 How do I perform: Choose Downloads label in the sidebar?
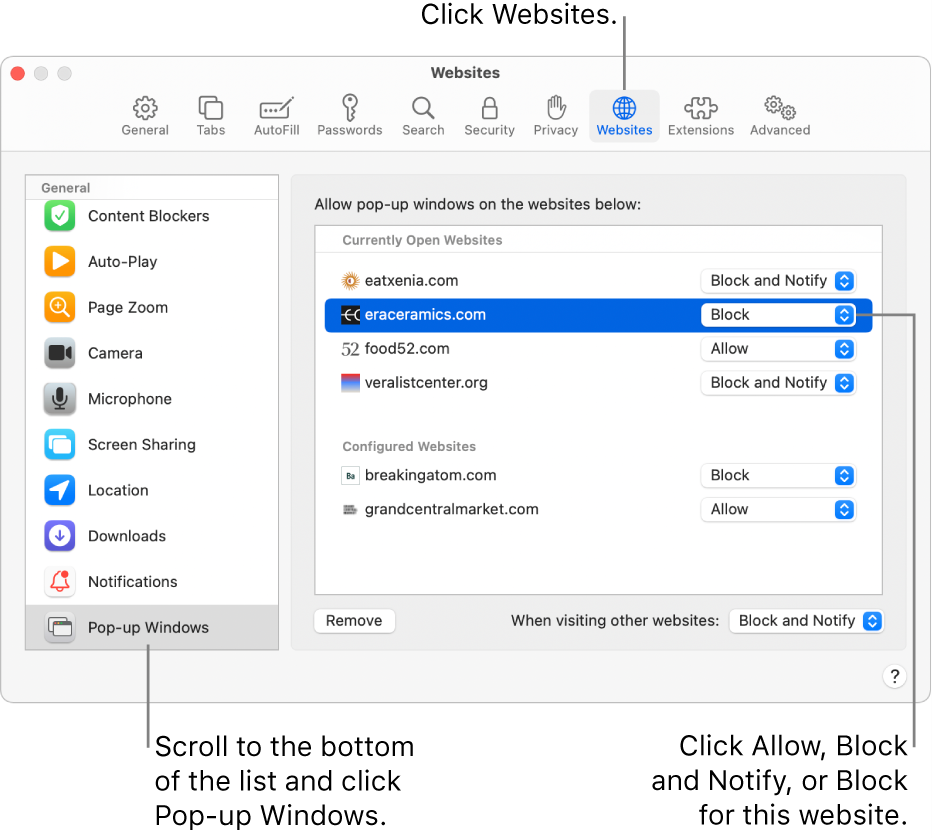coord(127,536)
